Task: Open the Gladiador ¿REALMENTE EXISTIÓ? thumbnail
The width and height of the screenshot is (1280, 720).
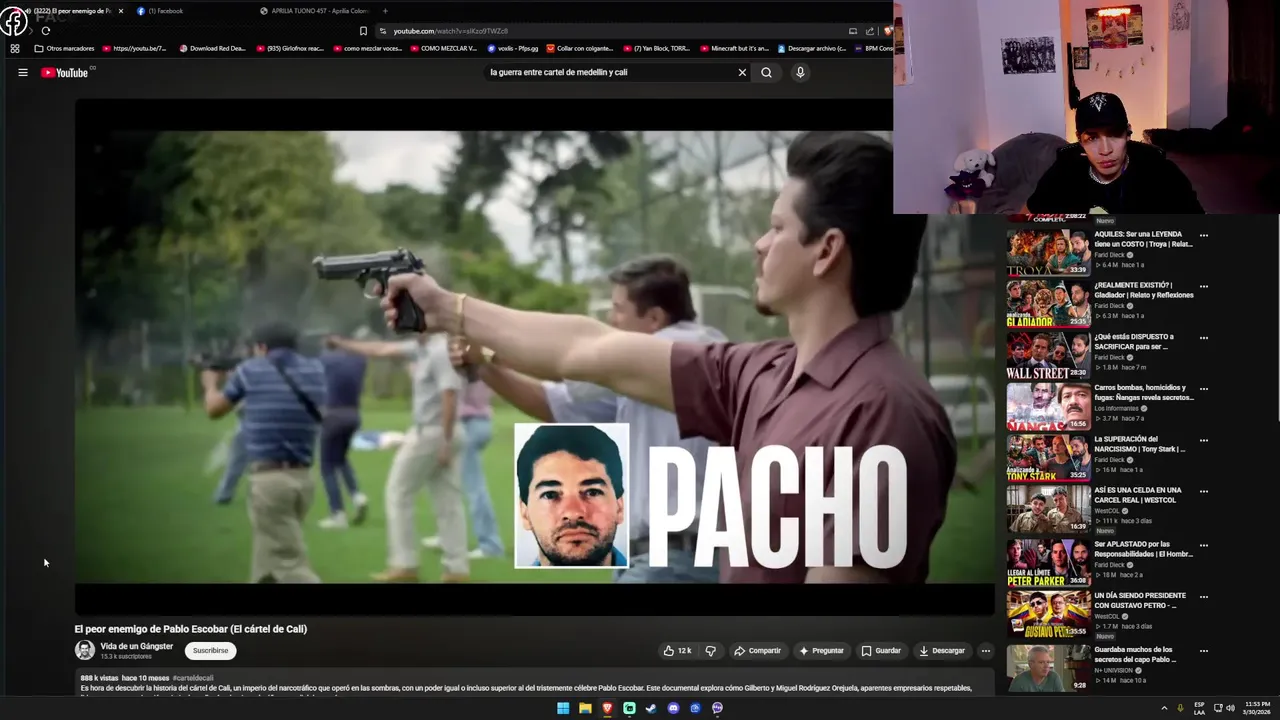Action: [x=1048, y=304]
